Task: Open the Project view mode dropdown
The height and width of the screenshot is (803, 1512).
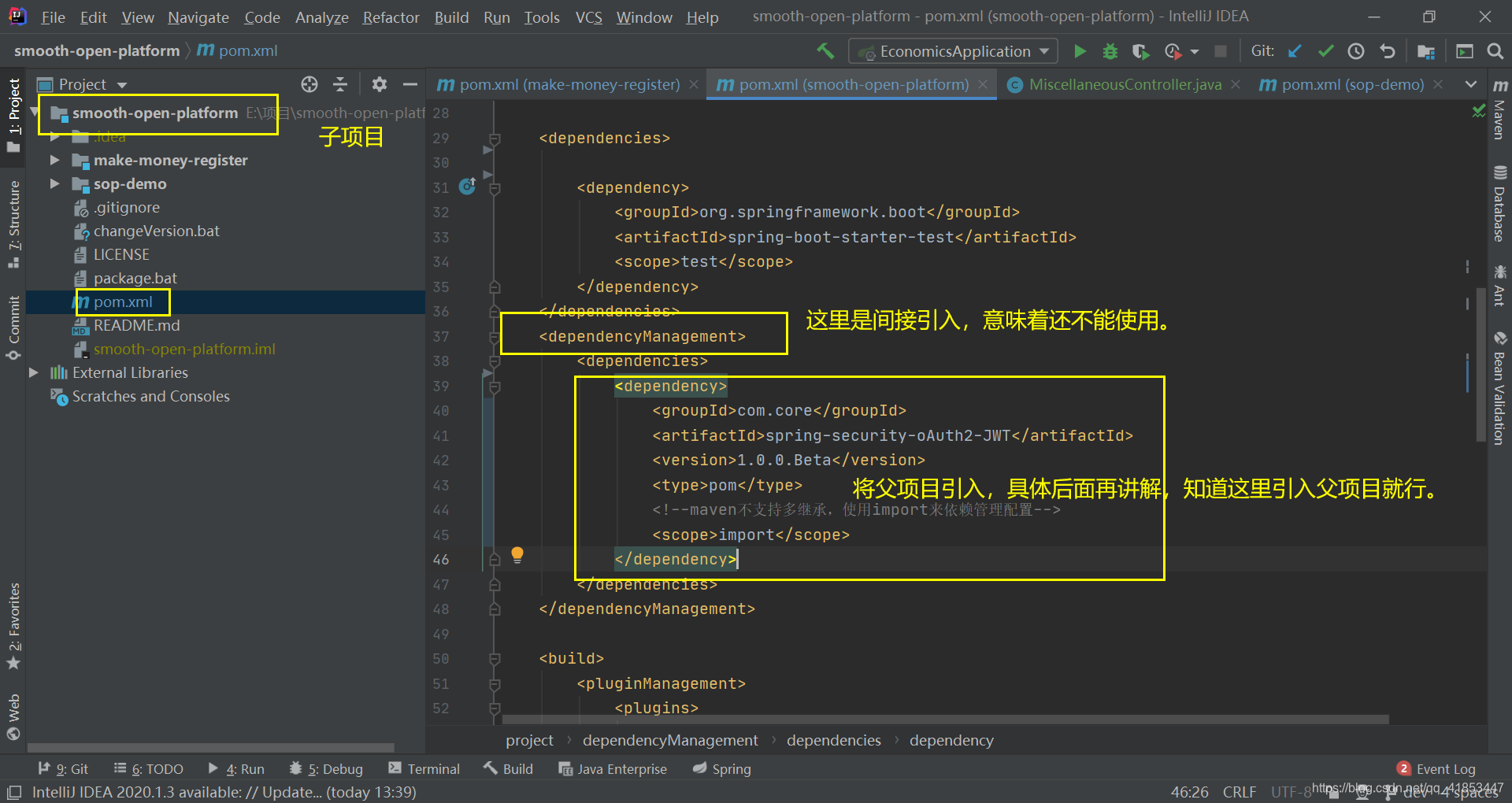Action: [122, 84]
